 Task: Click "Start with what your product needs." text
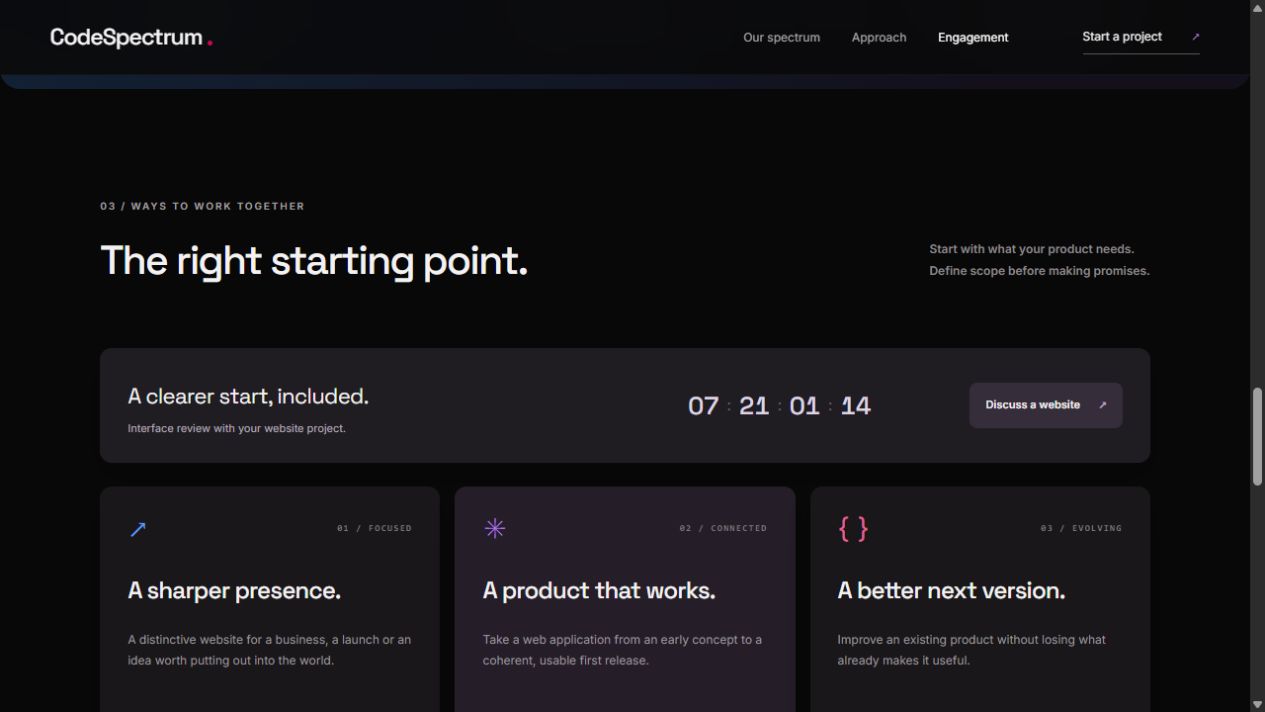pyautogui.click(x=1031, y=249)
